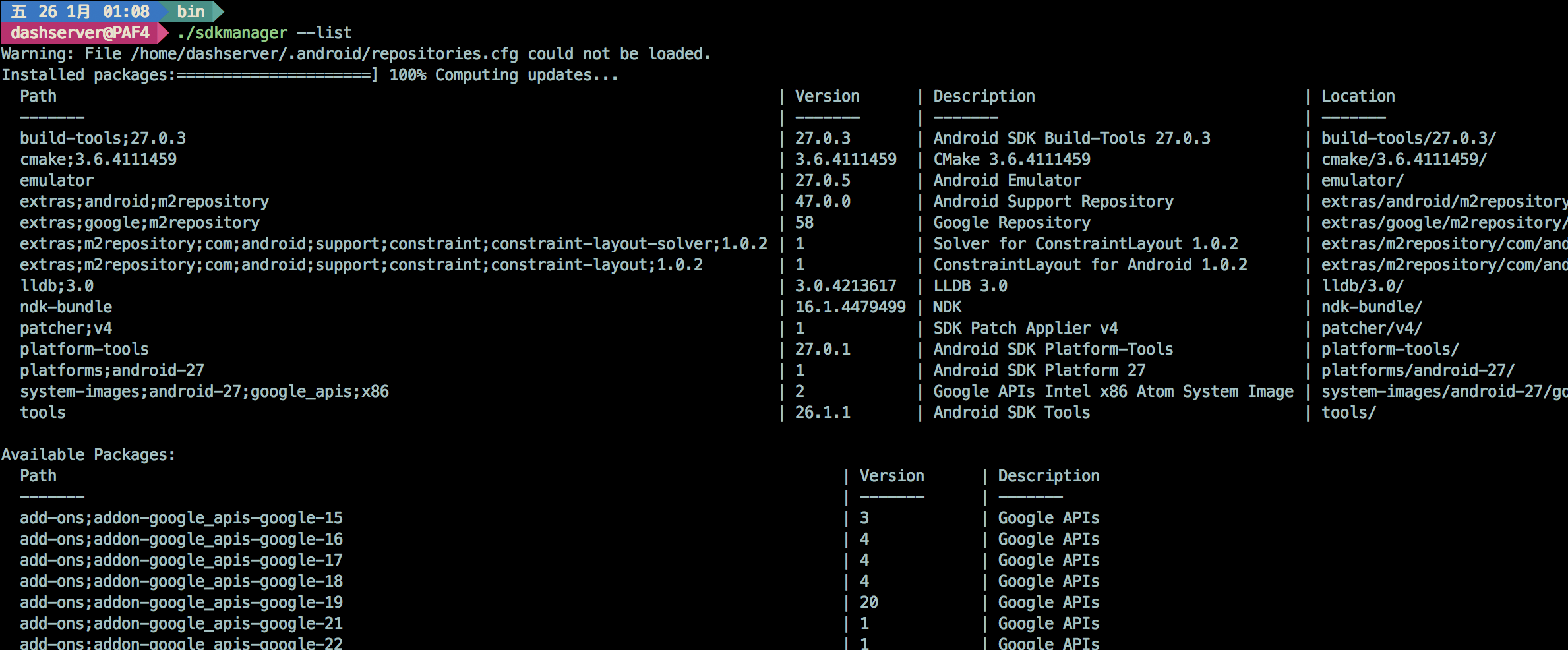Click system-images;android-27;google_apis;x86 path entry
The image size is (1568, 650).
[204, 391]
